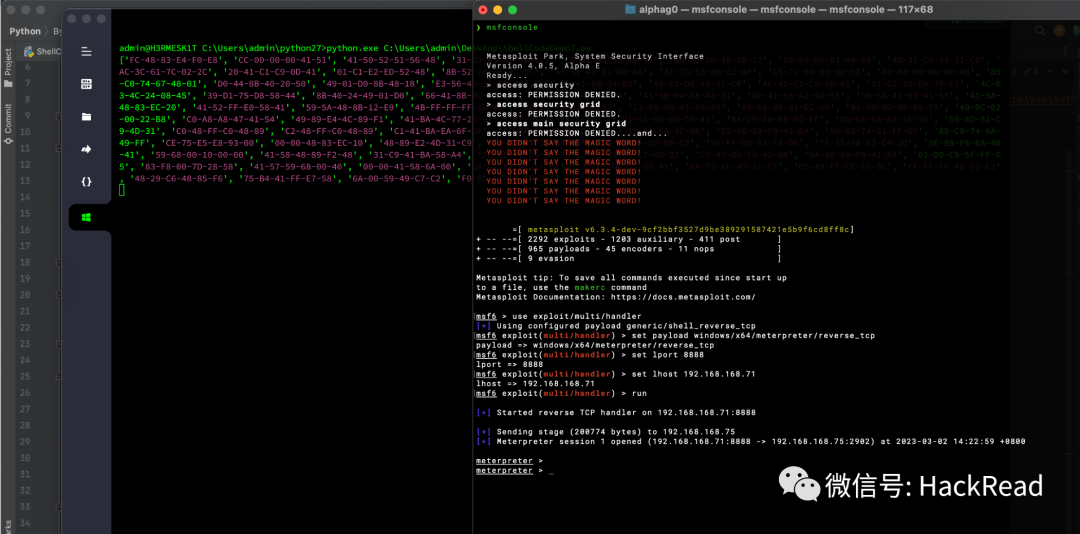Click the green cursor in the Windows shell
The image size is (1080, 534).
[122, 190]
